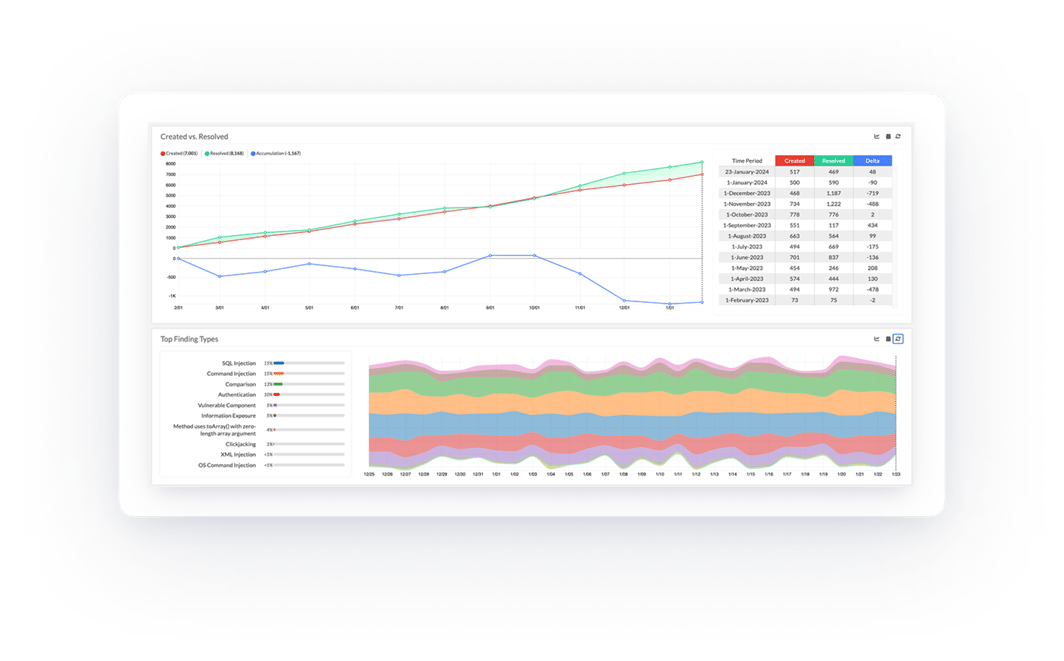Click the Top Finding Types panel title

coord(189,339)
